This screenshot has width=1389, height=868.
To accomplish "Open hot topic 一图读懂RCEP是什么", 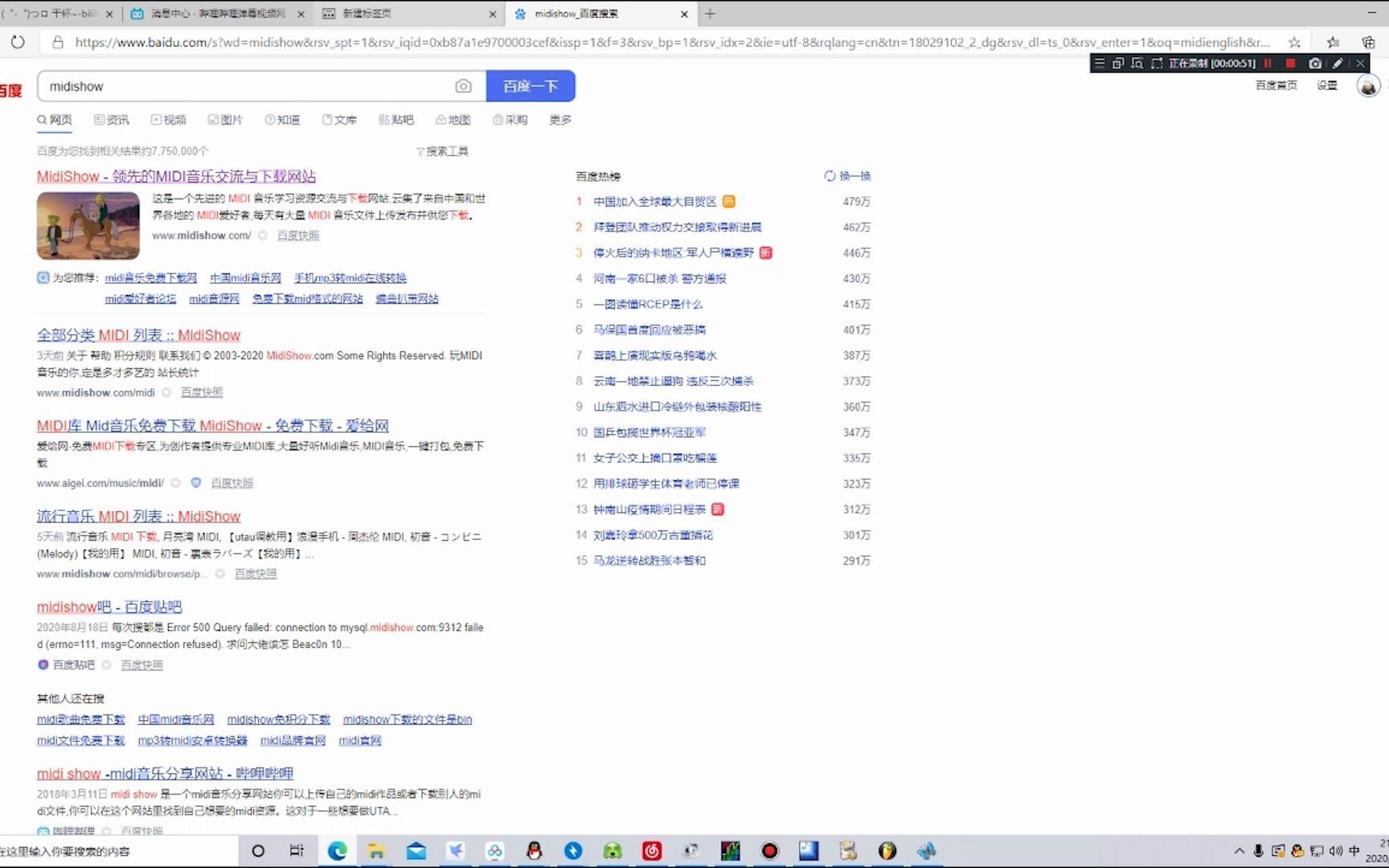I will click(x=648, y=304).
